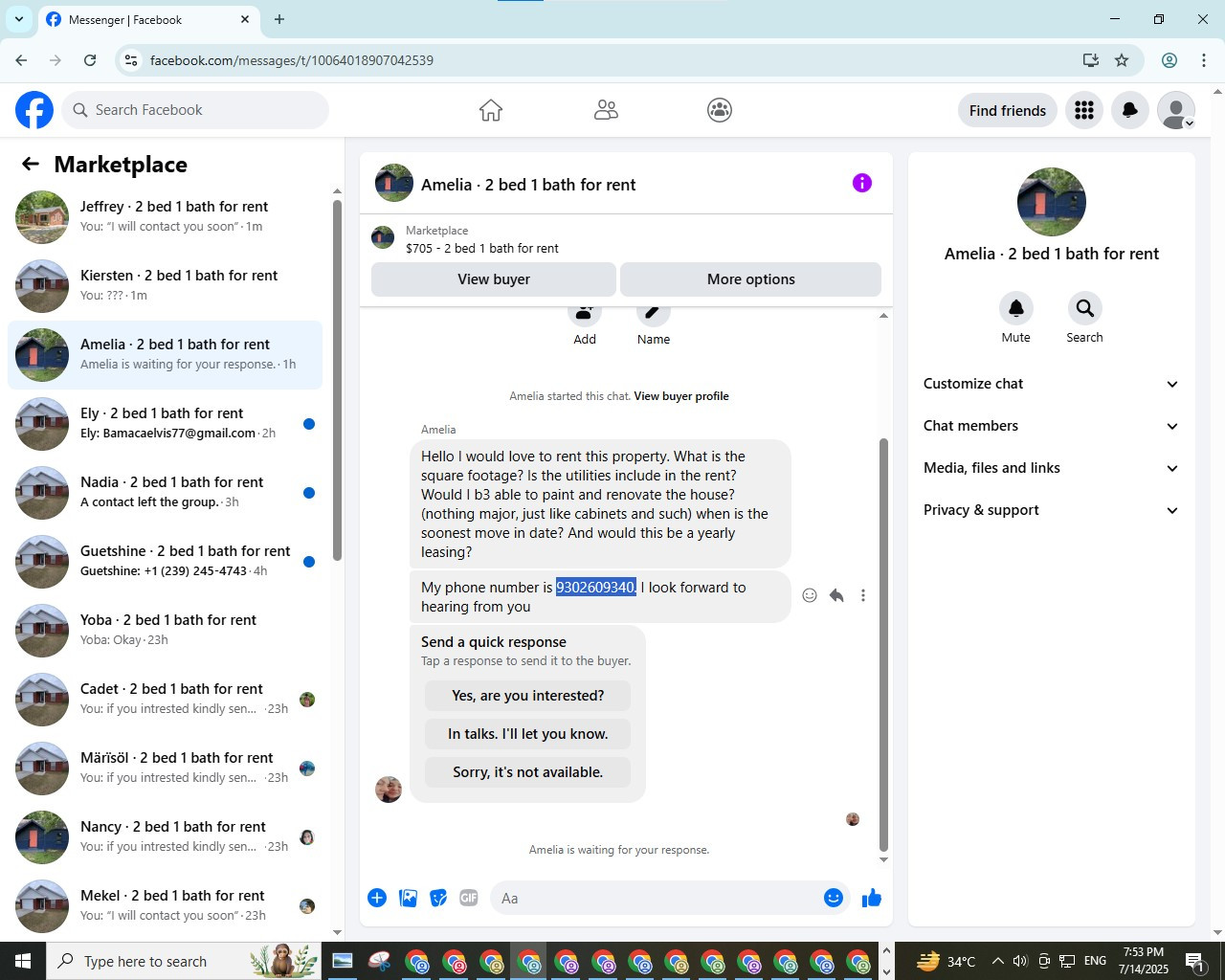Screen dimensions: 1225x980
Task: Open the Kiersten conversation
Action: click(165, 286)
